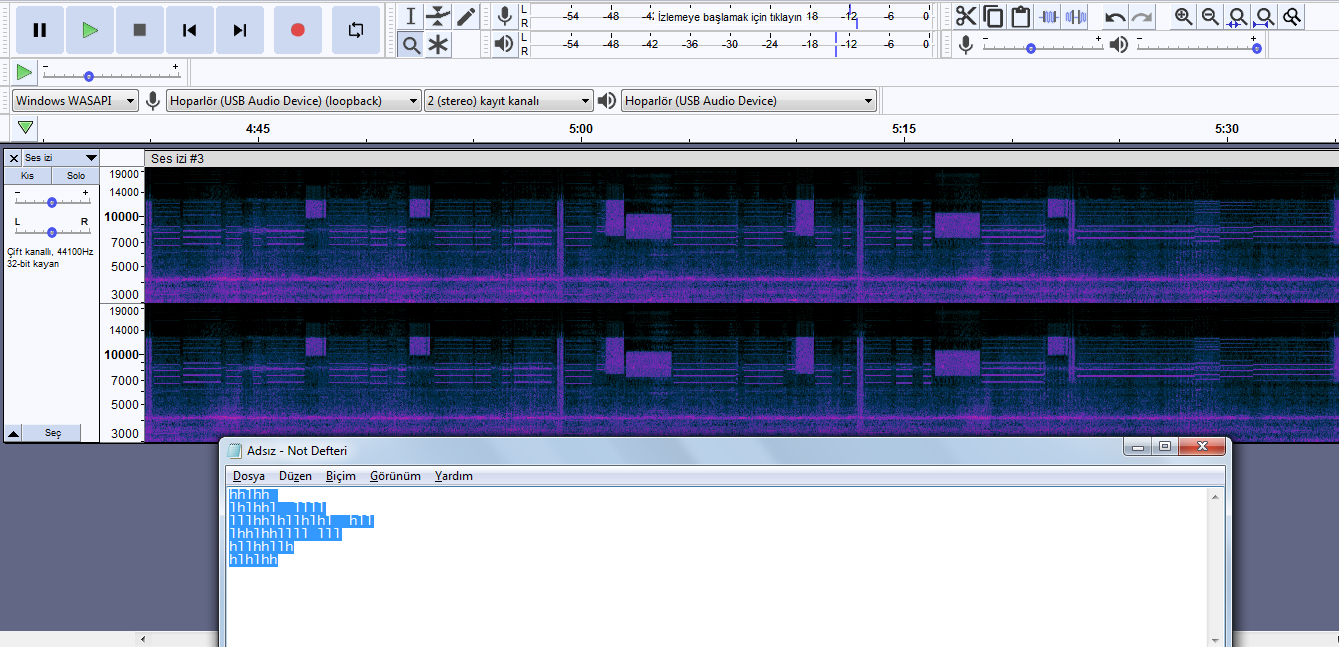Open the playback meter speaker options
Image resolution: width=1339 pixels, height=647 pixels.
tap(505, 44)
